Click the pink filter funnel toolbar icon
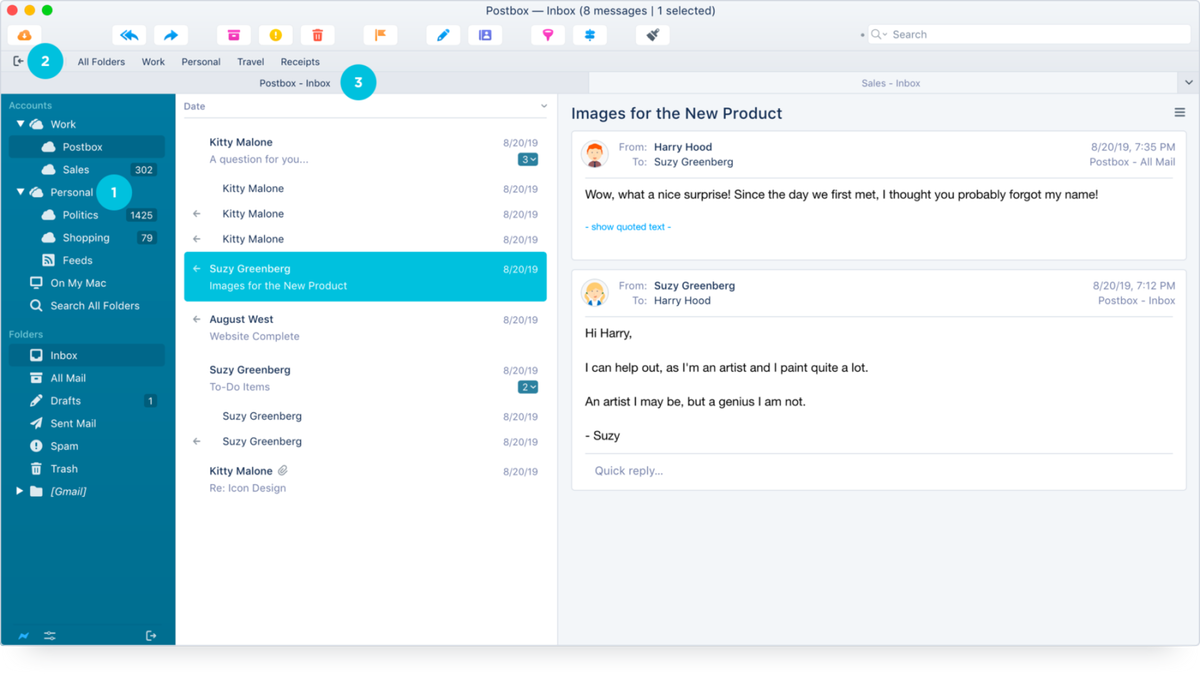This screenshot has height=676, width=1200. [x=548, y=35]
